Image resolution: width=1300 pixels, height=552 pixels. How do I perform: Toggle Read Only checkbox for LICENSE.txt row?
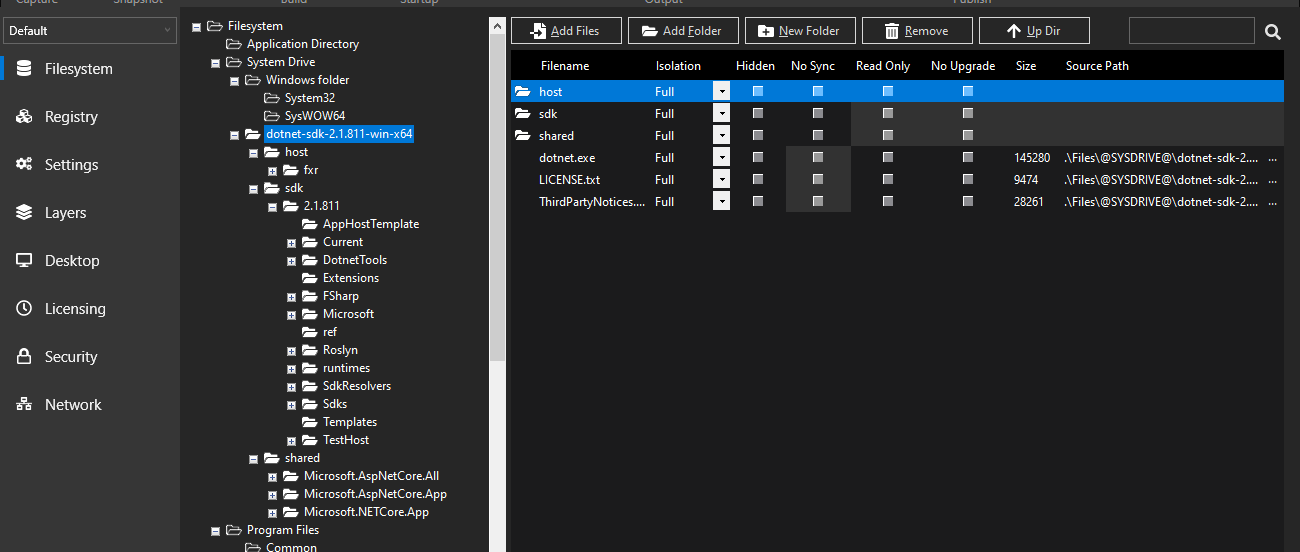click(888, 179)
